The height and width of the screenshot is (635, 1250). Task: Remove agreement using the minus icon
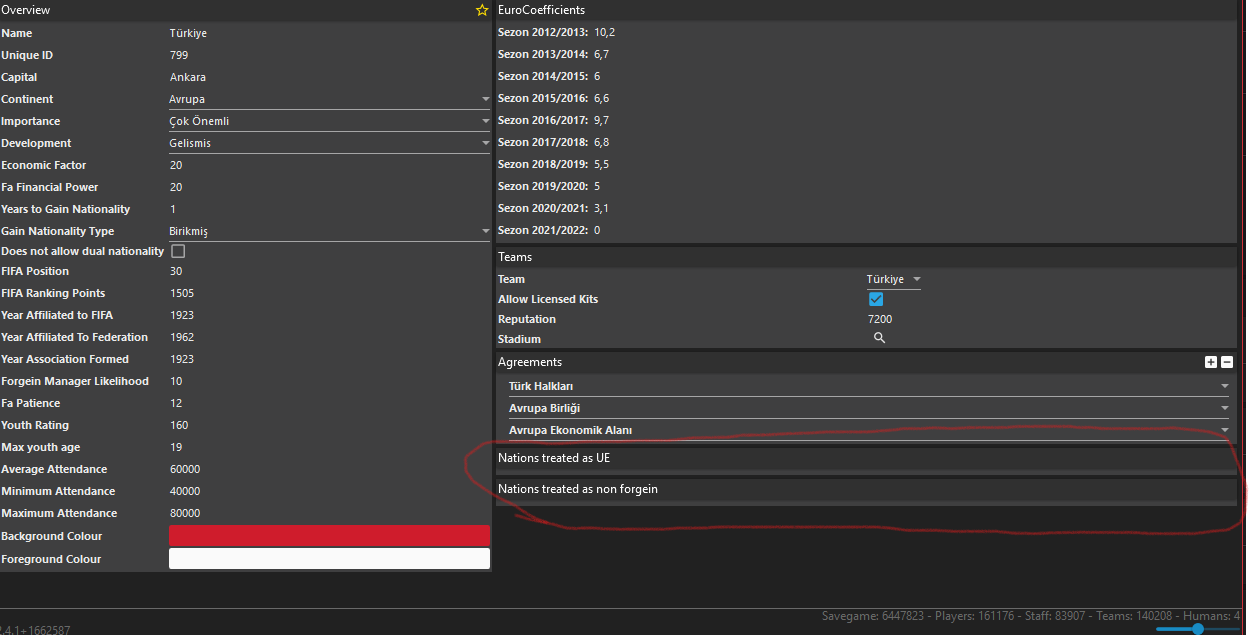point(1227,362)
